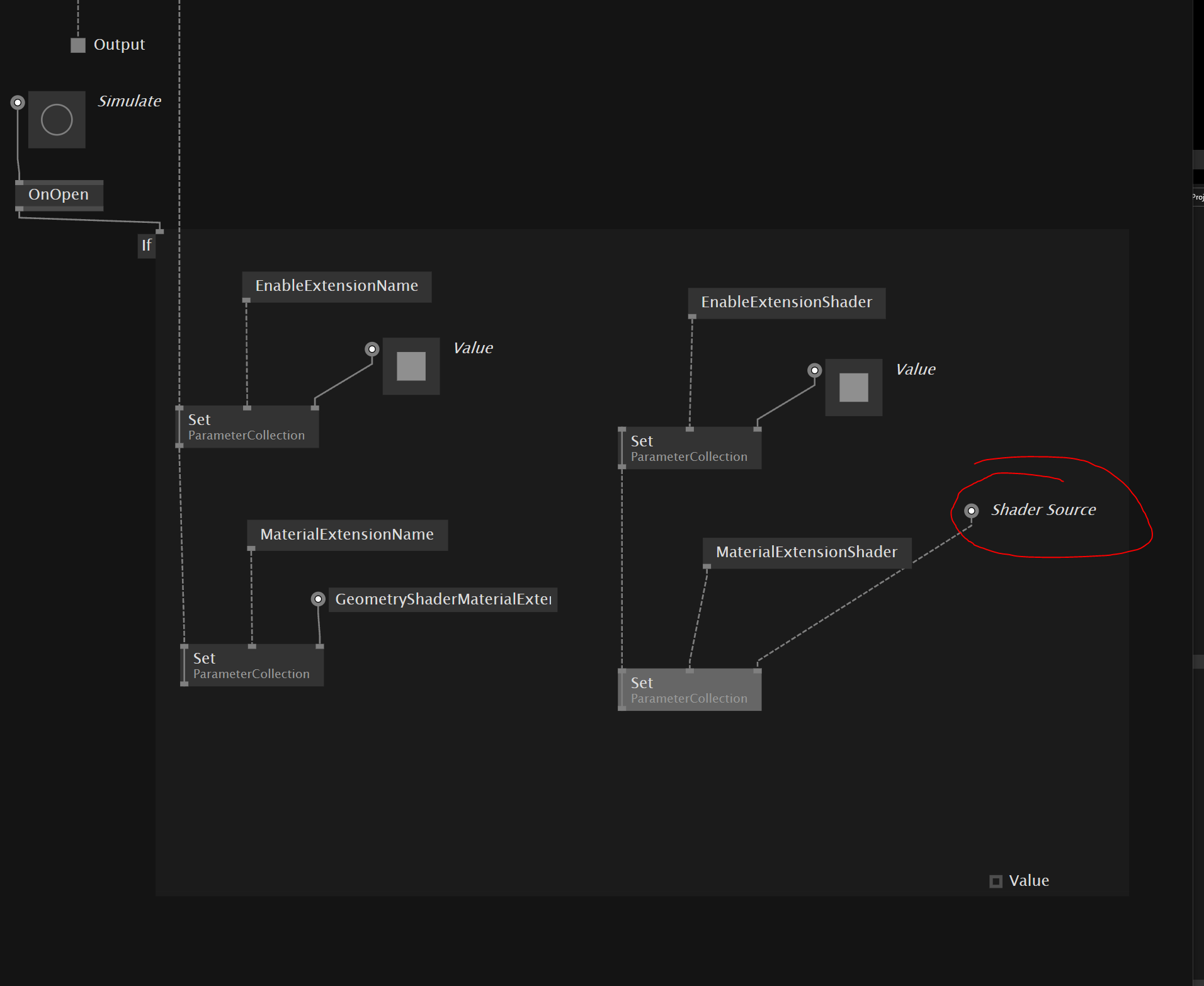1204x986 pixels.
Task: Select the If region label
Action: click(x=146, y=245)
